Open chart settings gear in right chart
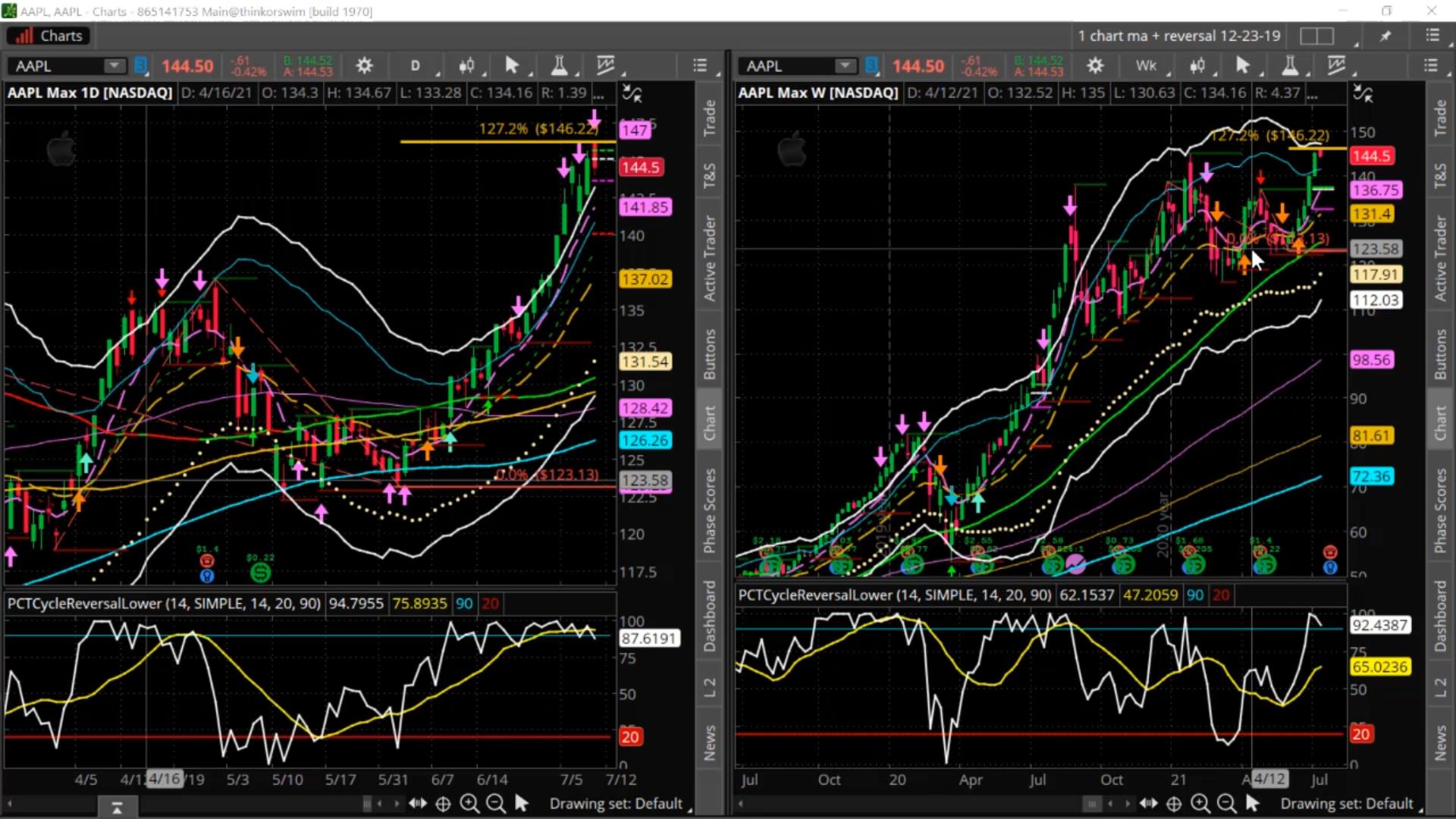This screenshot has height=819, width=1456. click(1095, 66)
